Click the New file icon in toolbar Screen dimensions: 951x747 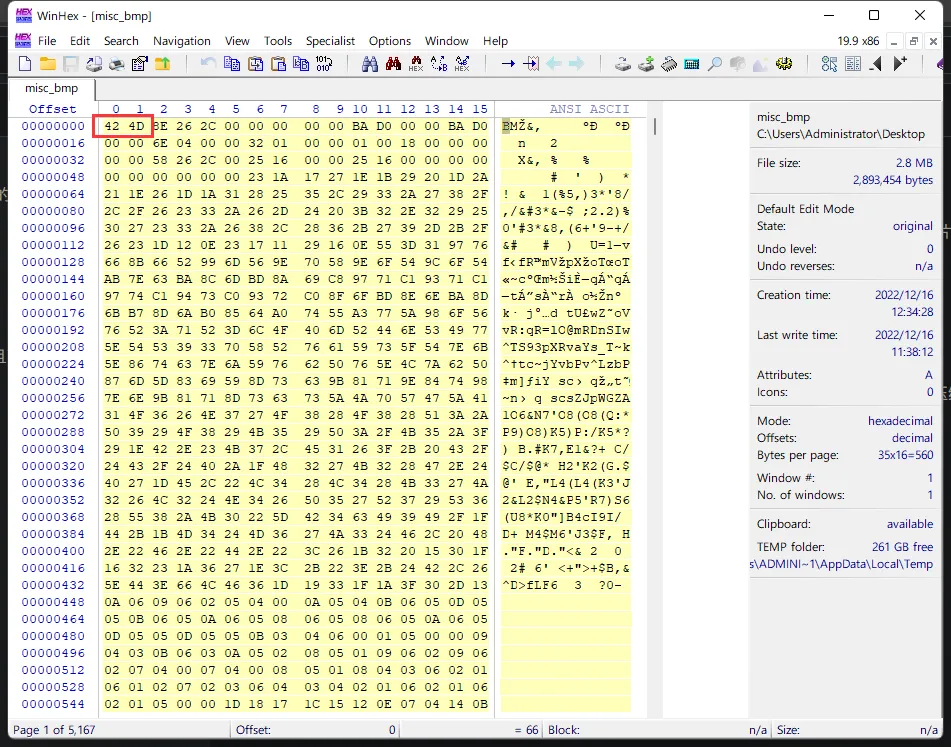pyautogui.click(x=25, y=64)
